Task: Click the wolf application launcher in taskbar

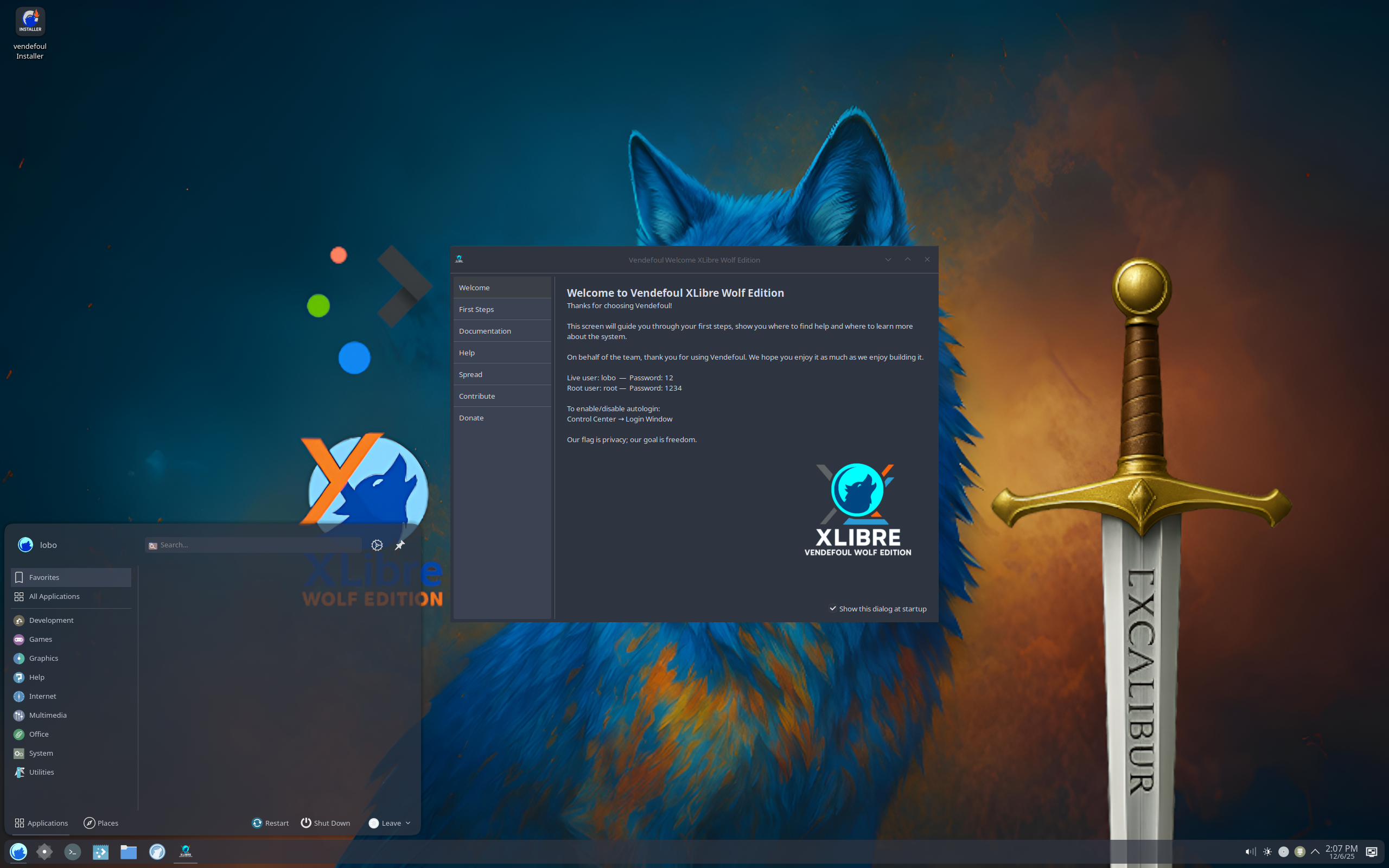Action: [18, 851]
